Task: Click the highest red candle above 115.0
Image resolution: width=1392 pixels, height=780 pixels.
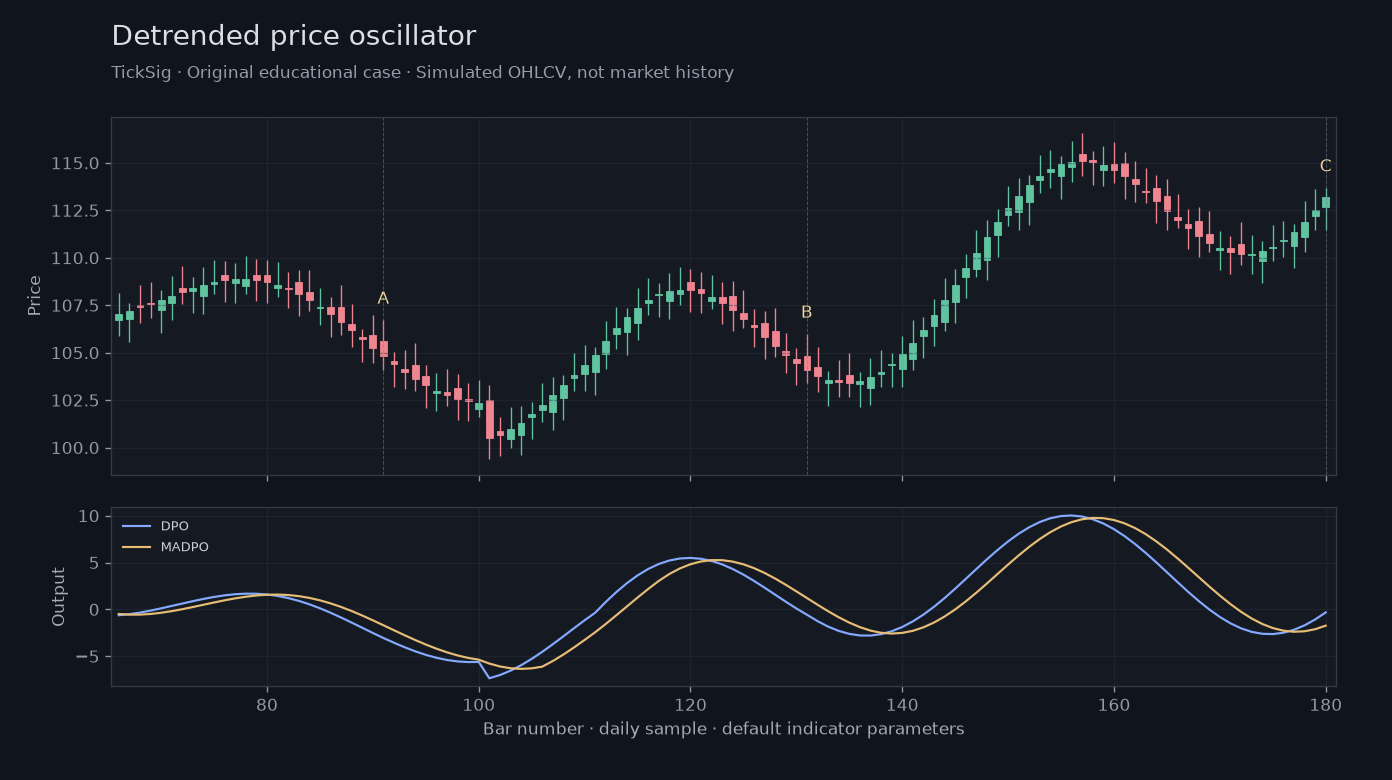Action: (1082, 158)
